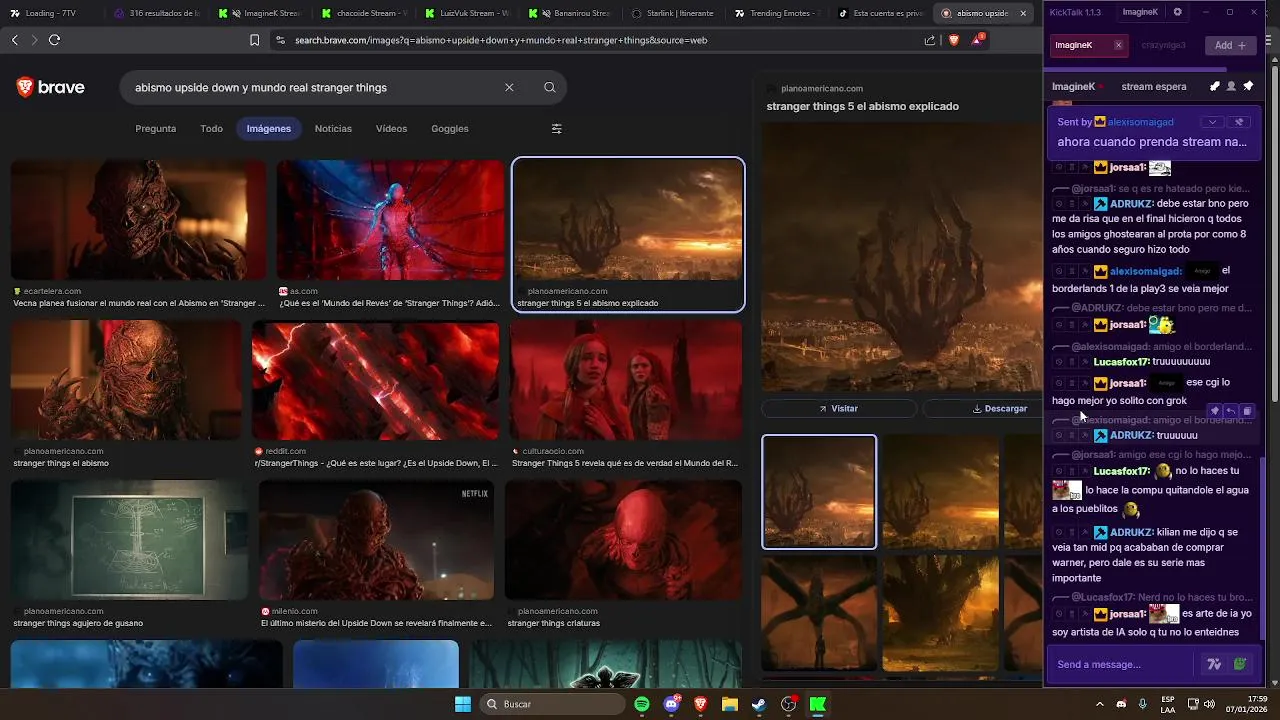Viewport: 1280px width, 720px height.
Task: Open the stream info rocket icon in KickTalk
Action: [1215, 86]
